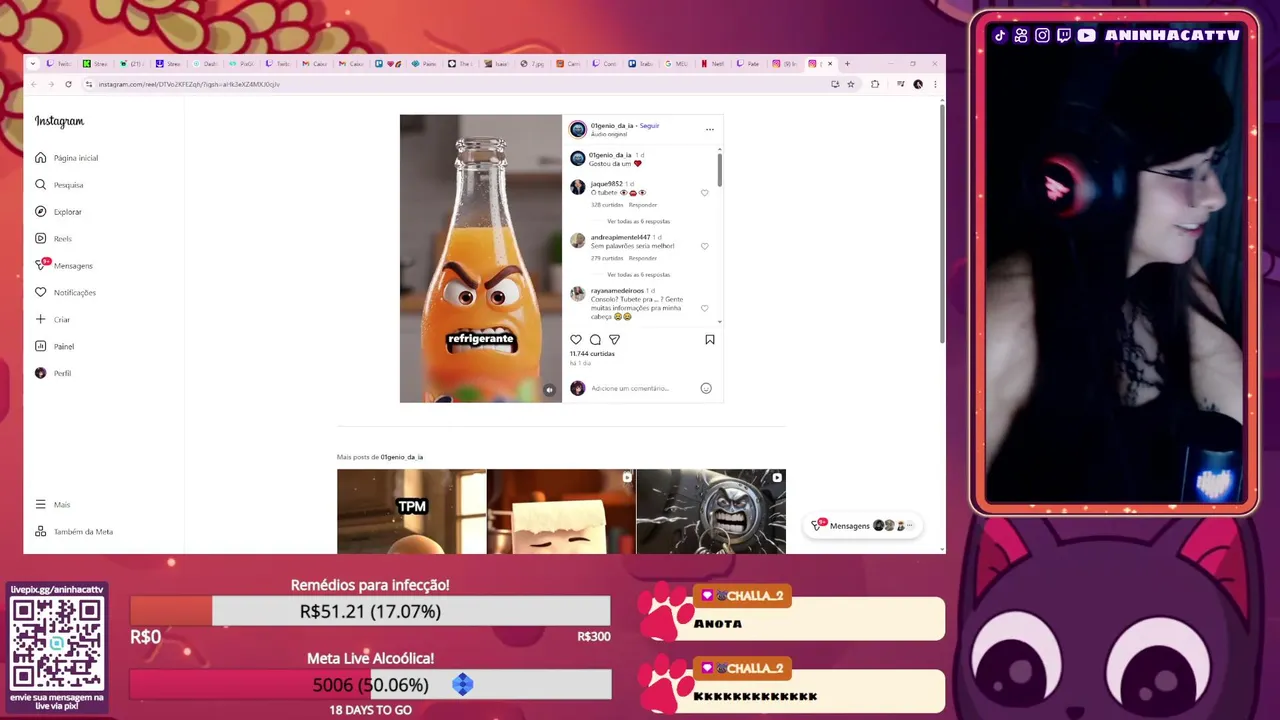Reply to jaque9852's comment
This screenshot has height=720, width=1280.
coord(643,205)
